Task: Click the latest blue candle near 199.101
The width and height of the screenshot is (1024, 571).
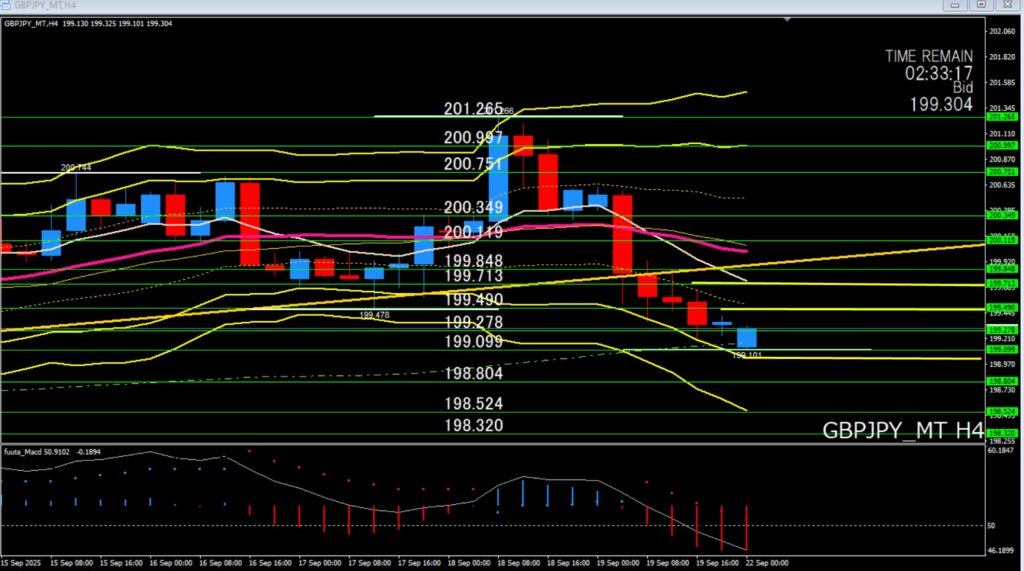Action: click(746, 338)
